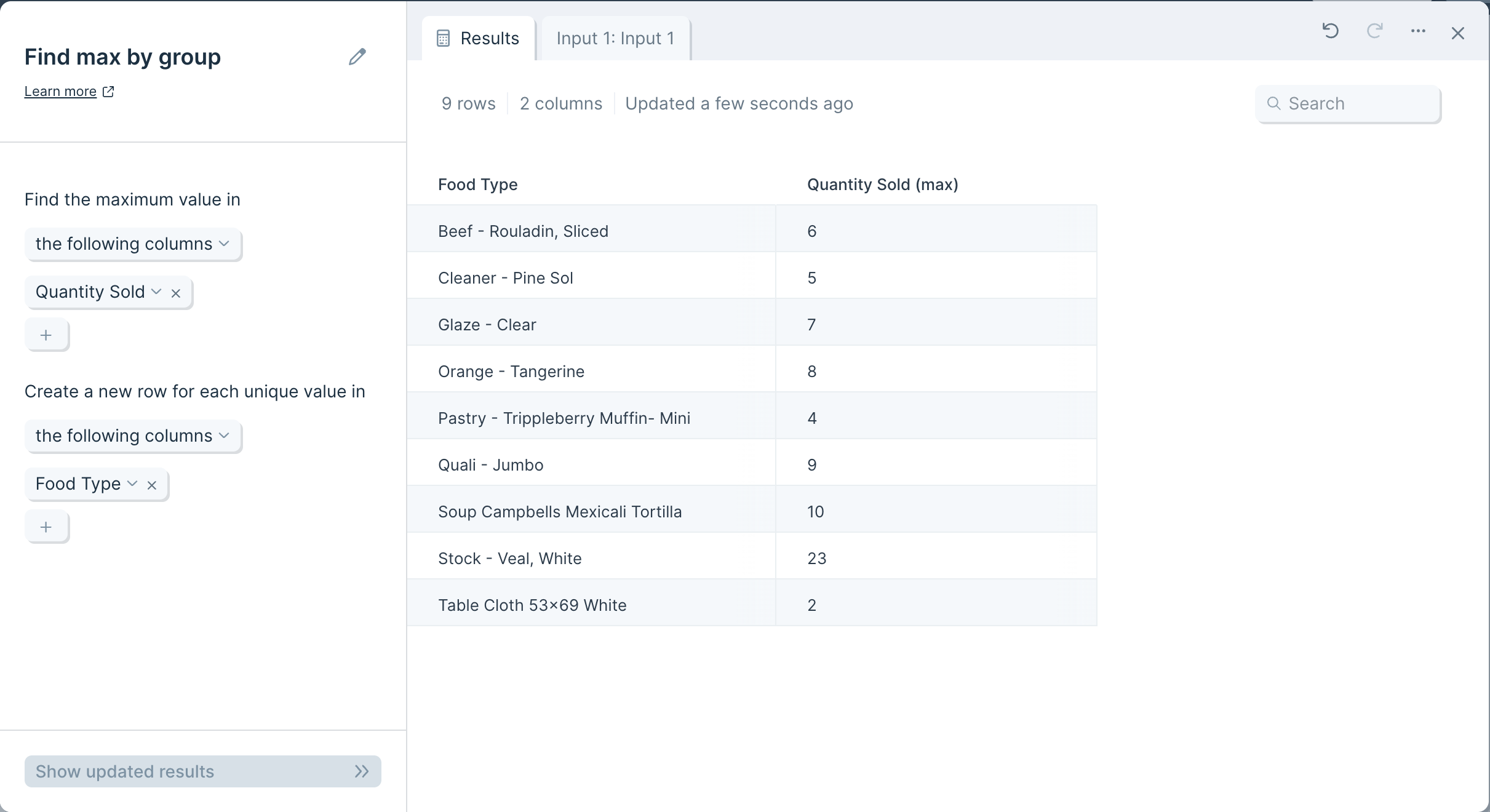Add another group-by column below Food Type

[x=46, y=527]
